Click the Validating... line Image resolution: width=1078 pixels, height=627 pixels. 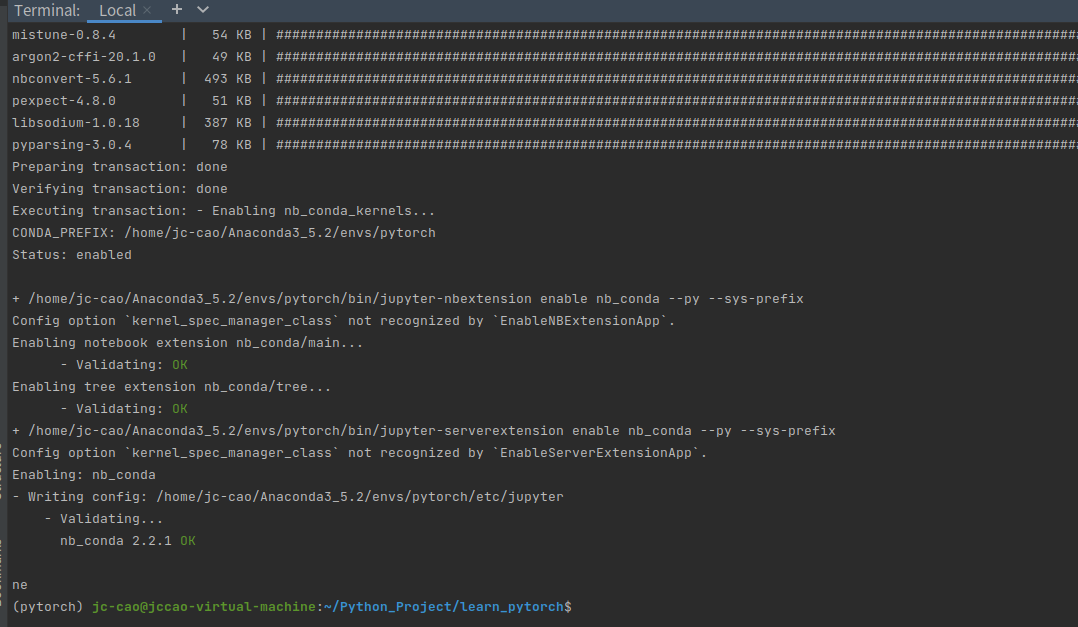click(x=104, y=518)
